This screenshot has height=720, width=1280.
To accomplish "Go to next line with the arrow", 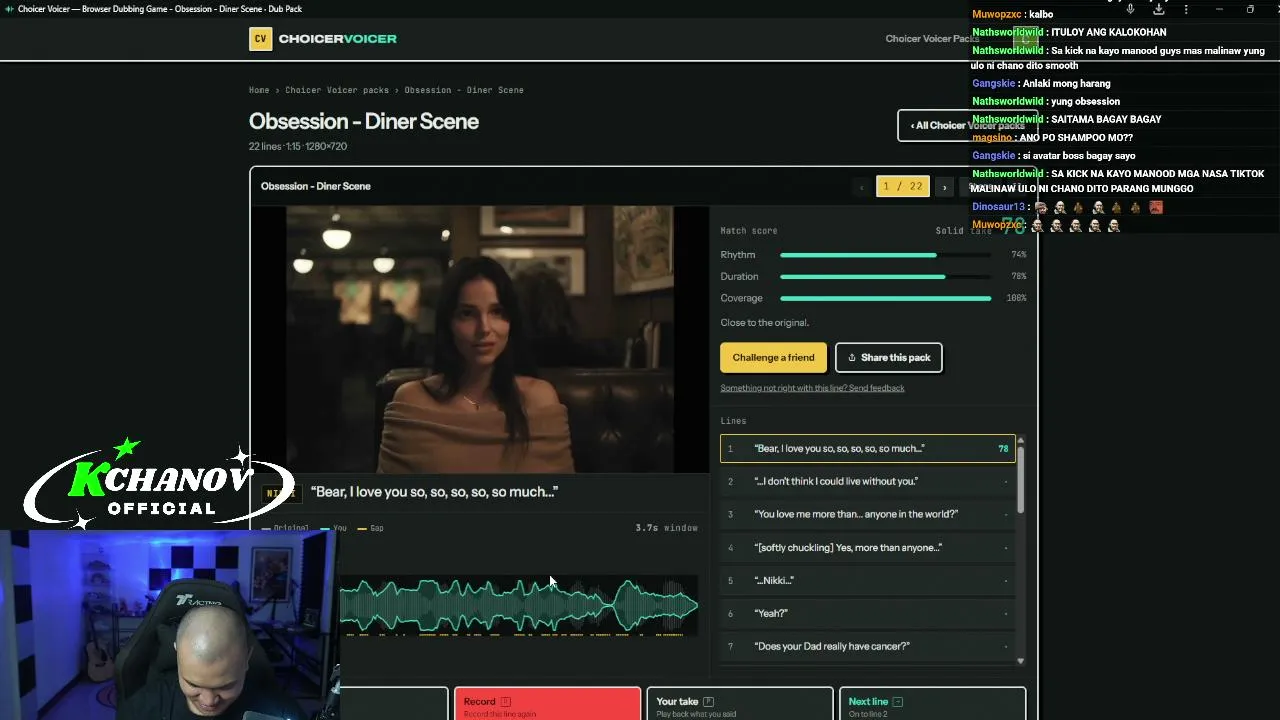I will point(944,187).
